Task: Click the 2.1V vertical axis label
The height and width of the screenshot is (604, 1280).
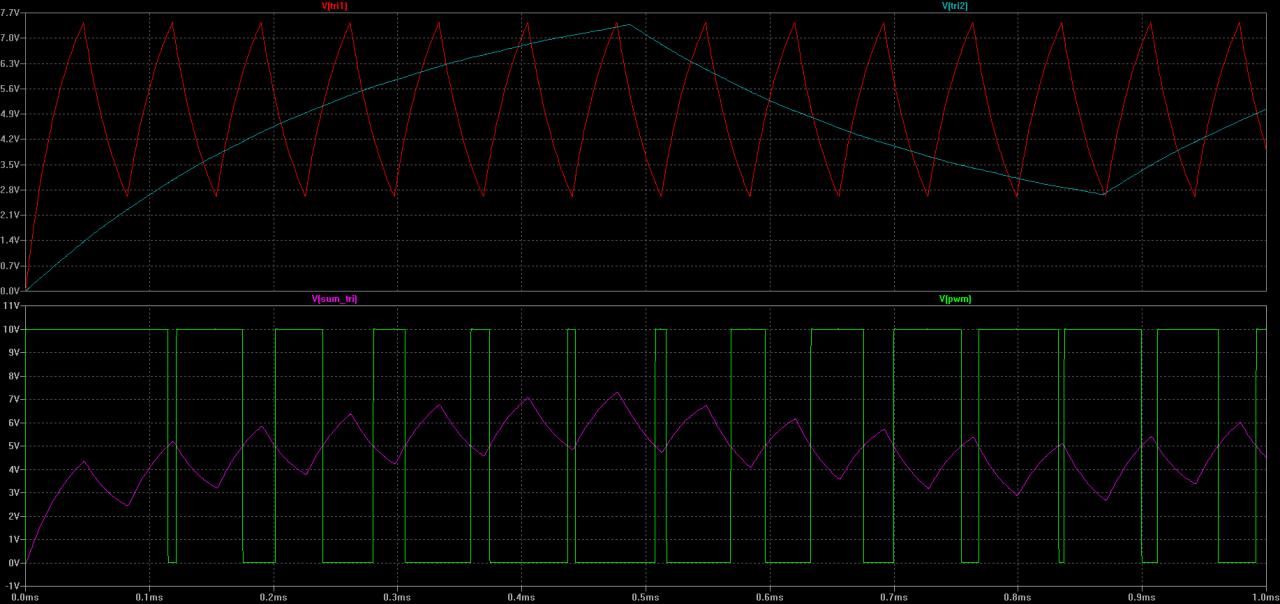Action: point(11,215)
